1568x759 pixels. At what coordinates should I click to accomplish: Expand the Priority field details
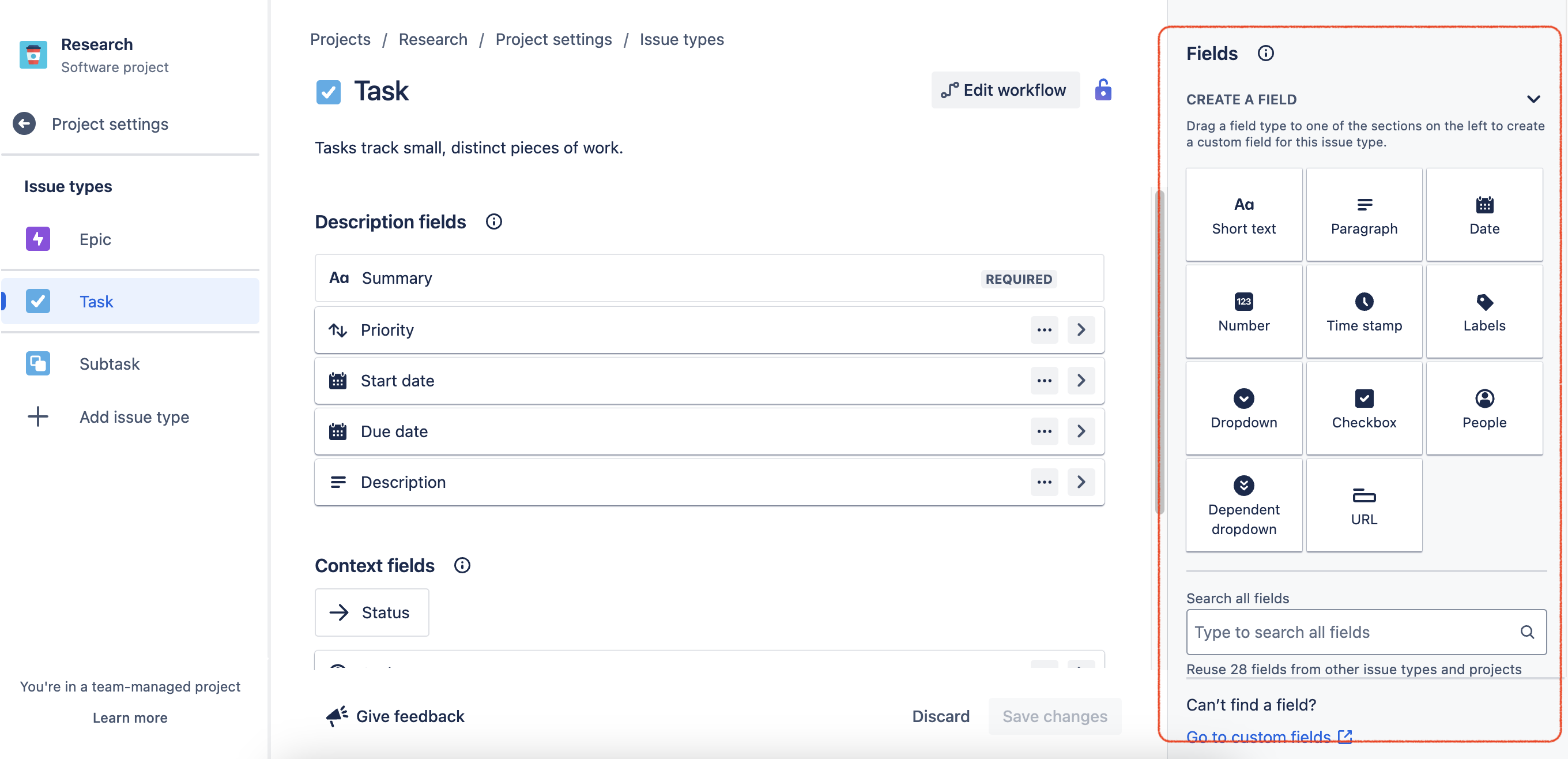1081,329
